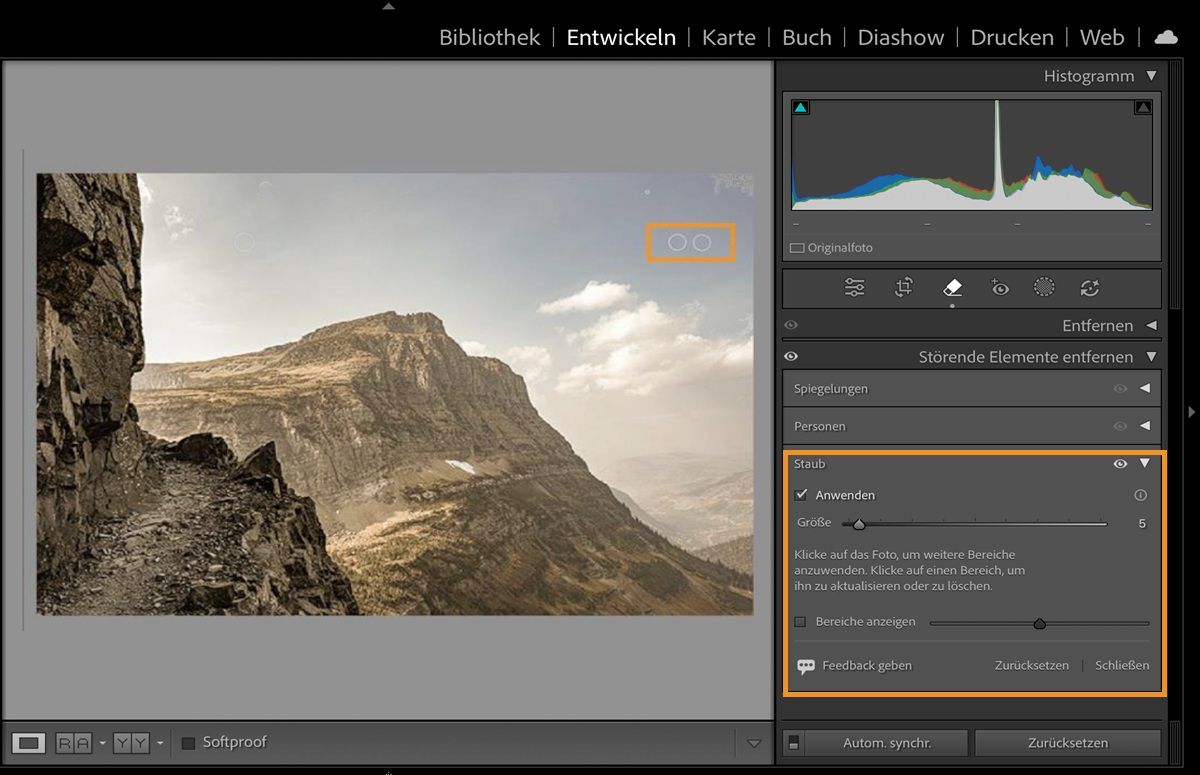The width and height of the screenshot is (1200, 775).
Task: Open the Diashow module
Action: pos(900,37)
